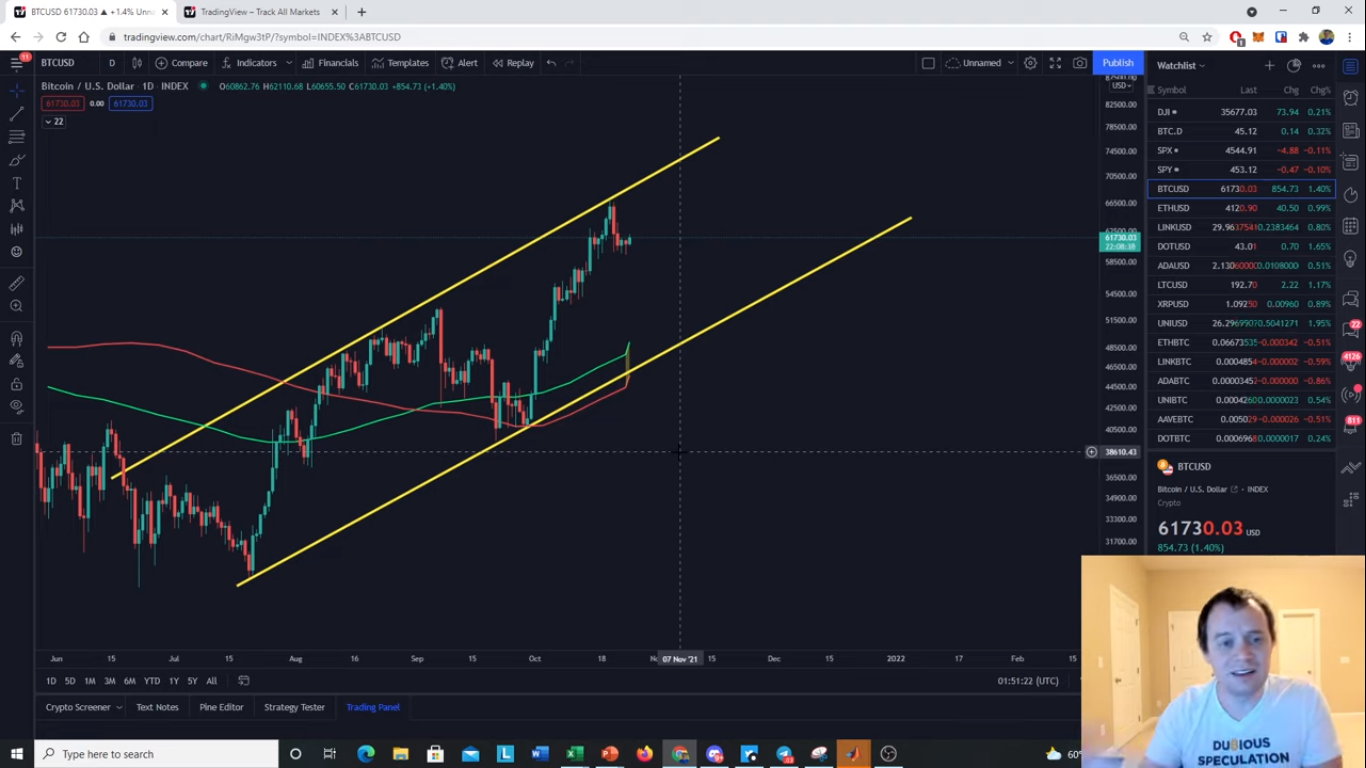The image size is (1366, 768).
Task: Switch to the Trading Panel tab
Action: pyautogui.click(x=373, y=707)
